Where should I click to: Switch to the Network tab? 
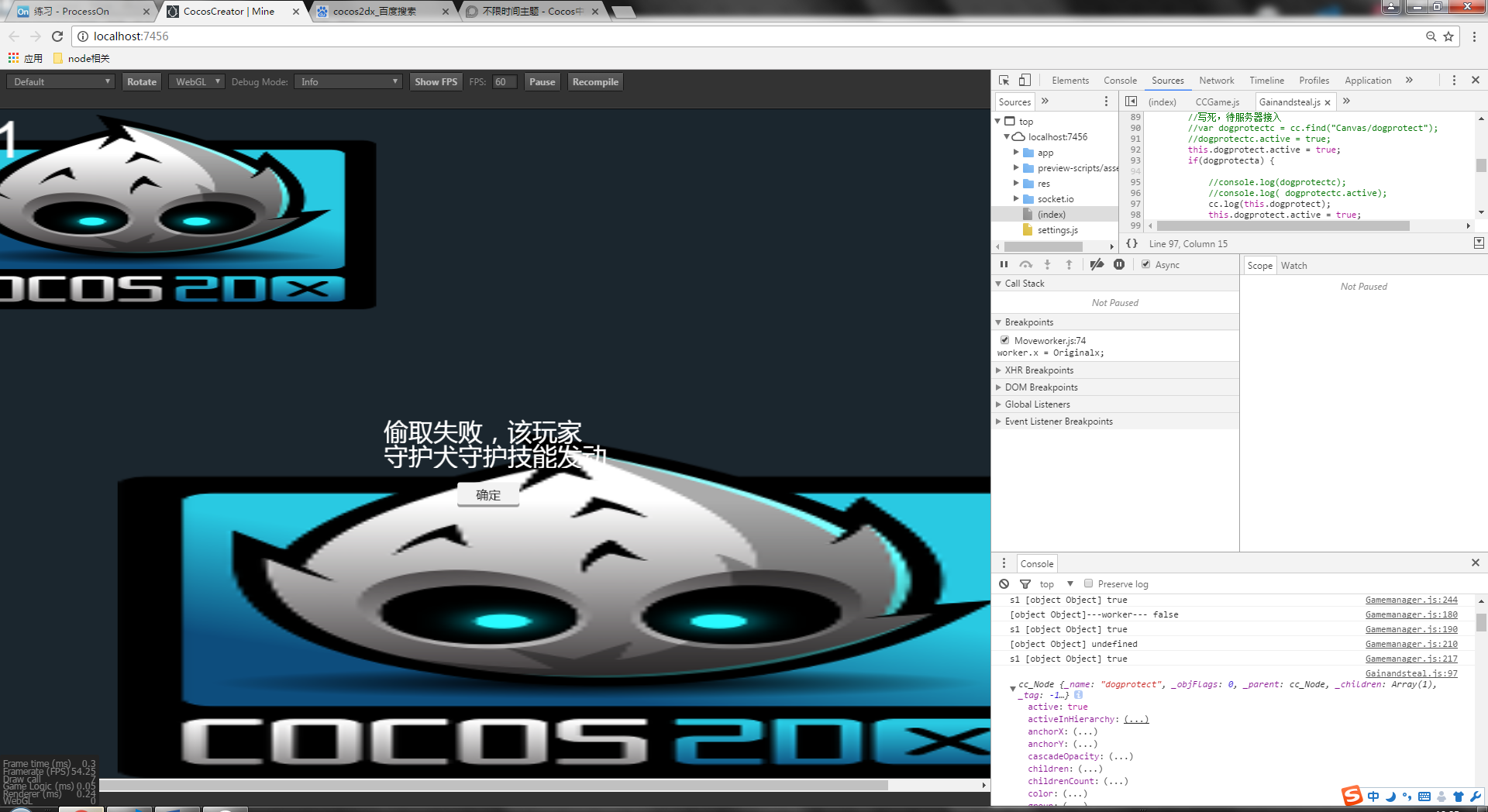click(x=1217, y=81)
